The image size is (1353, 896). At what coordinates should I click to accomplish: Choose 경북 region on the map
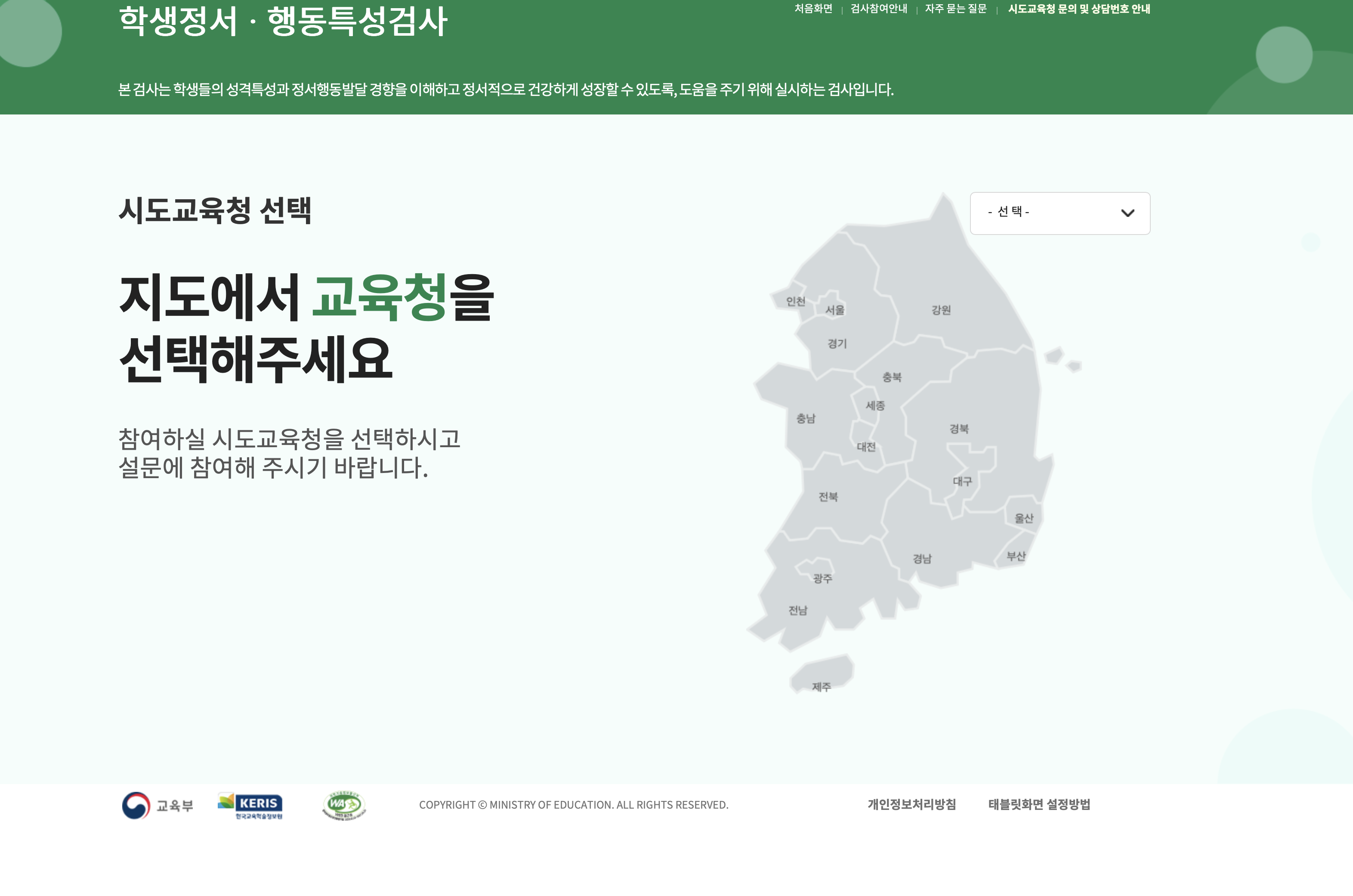tap(959, 429)
